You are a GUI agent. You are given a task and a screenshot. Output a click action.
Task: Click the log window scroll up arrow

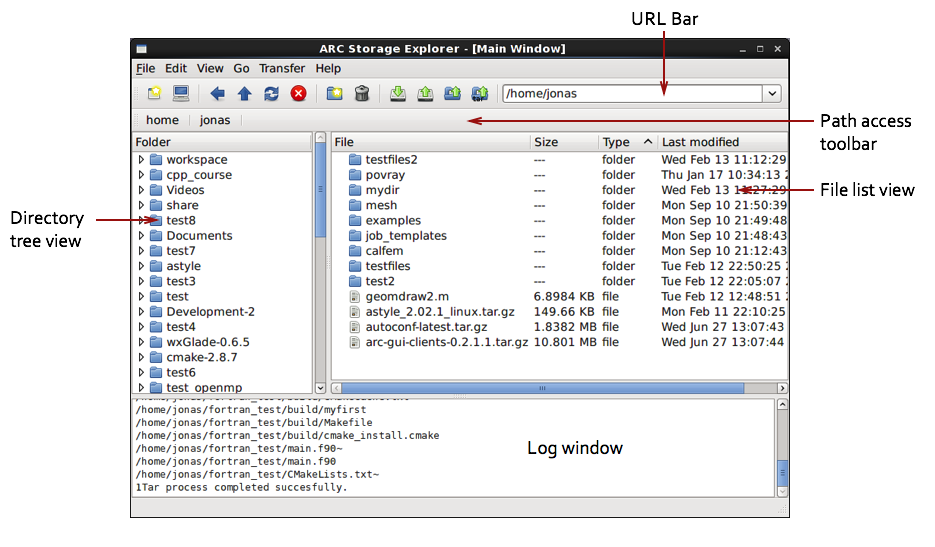point(782,404)
